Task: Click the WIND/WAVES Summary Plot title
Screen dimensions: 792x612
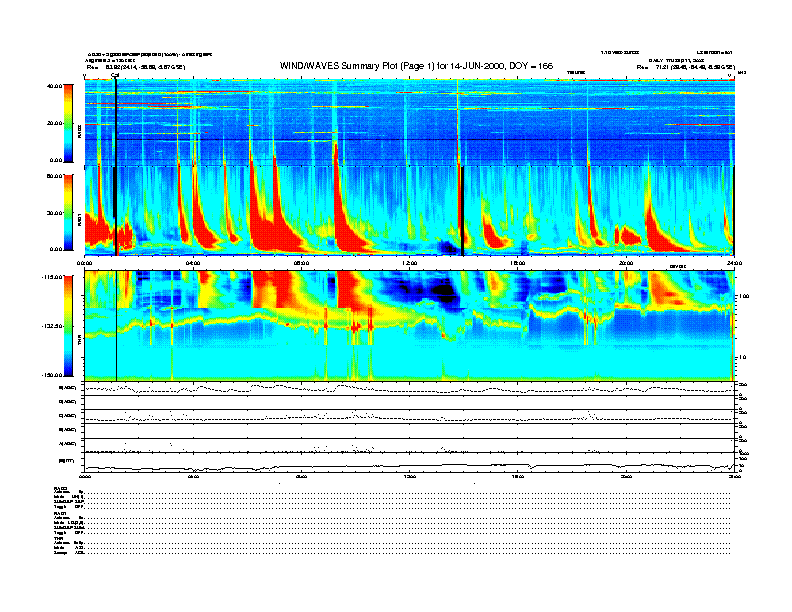Action: [x=410, y=65]
